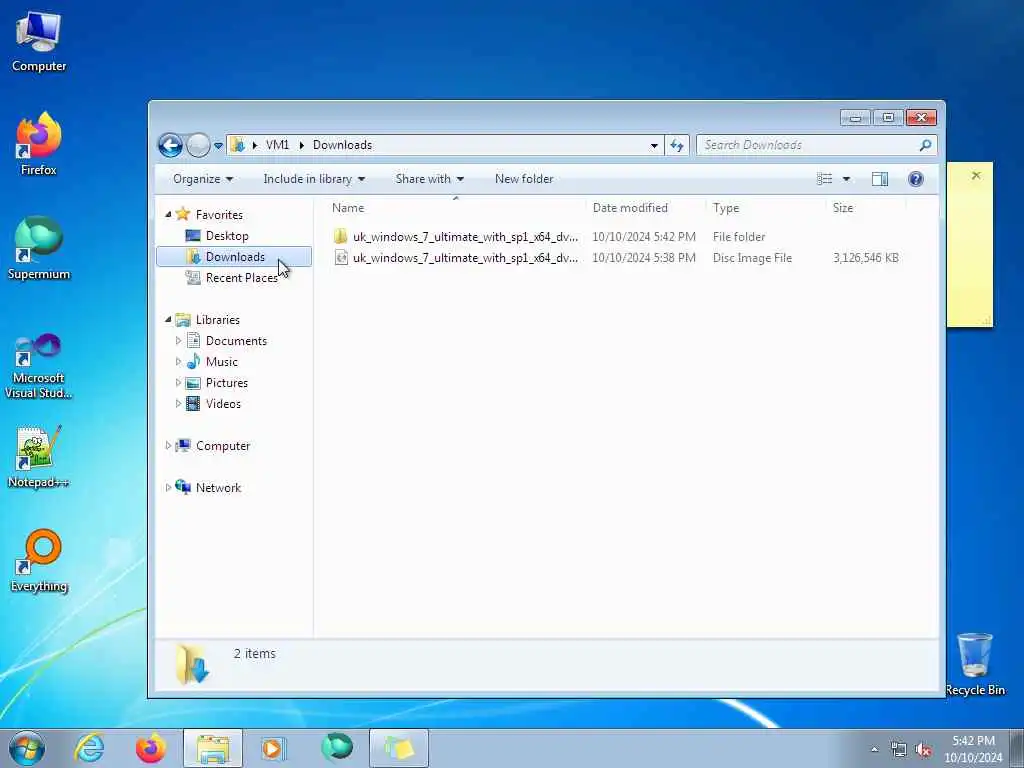The image size is (1024, 768).
Task: Click the Show desktop strip beside the clock
Action: pyautogui.click(x=1017, y=748)
